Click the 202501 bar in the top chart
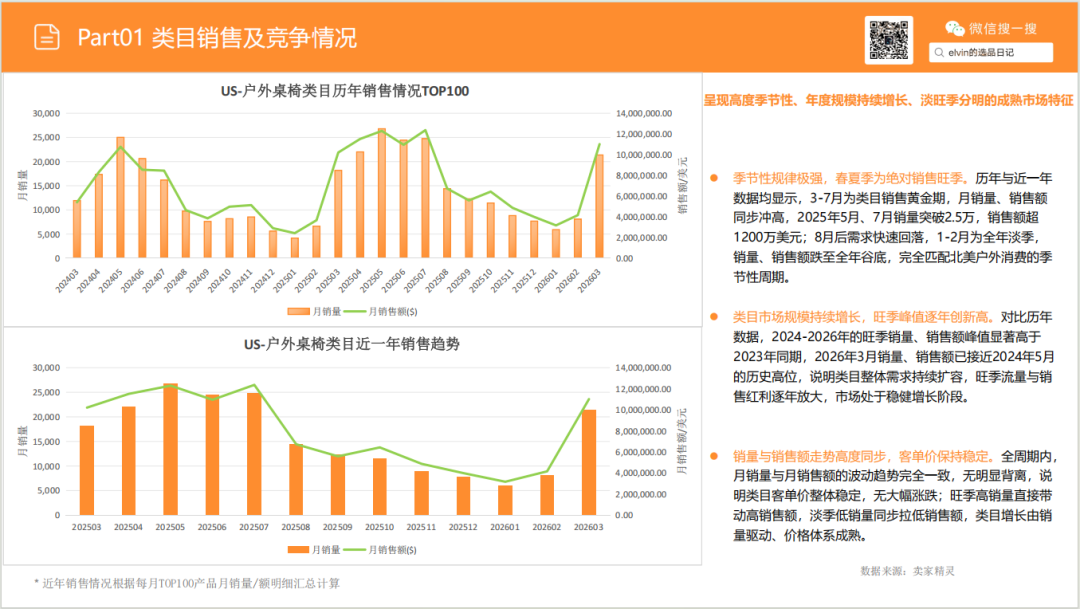Viewport: 1080px width, 609px height. pos(295,248)
